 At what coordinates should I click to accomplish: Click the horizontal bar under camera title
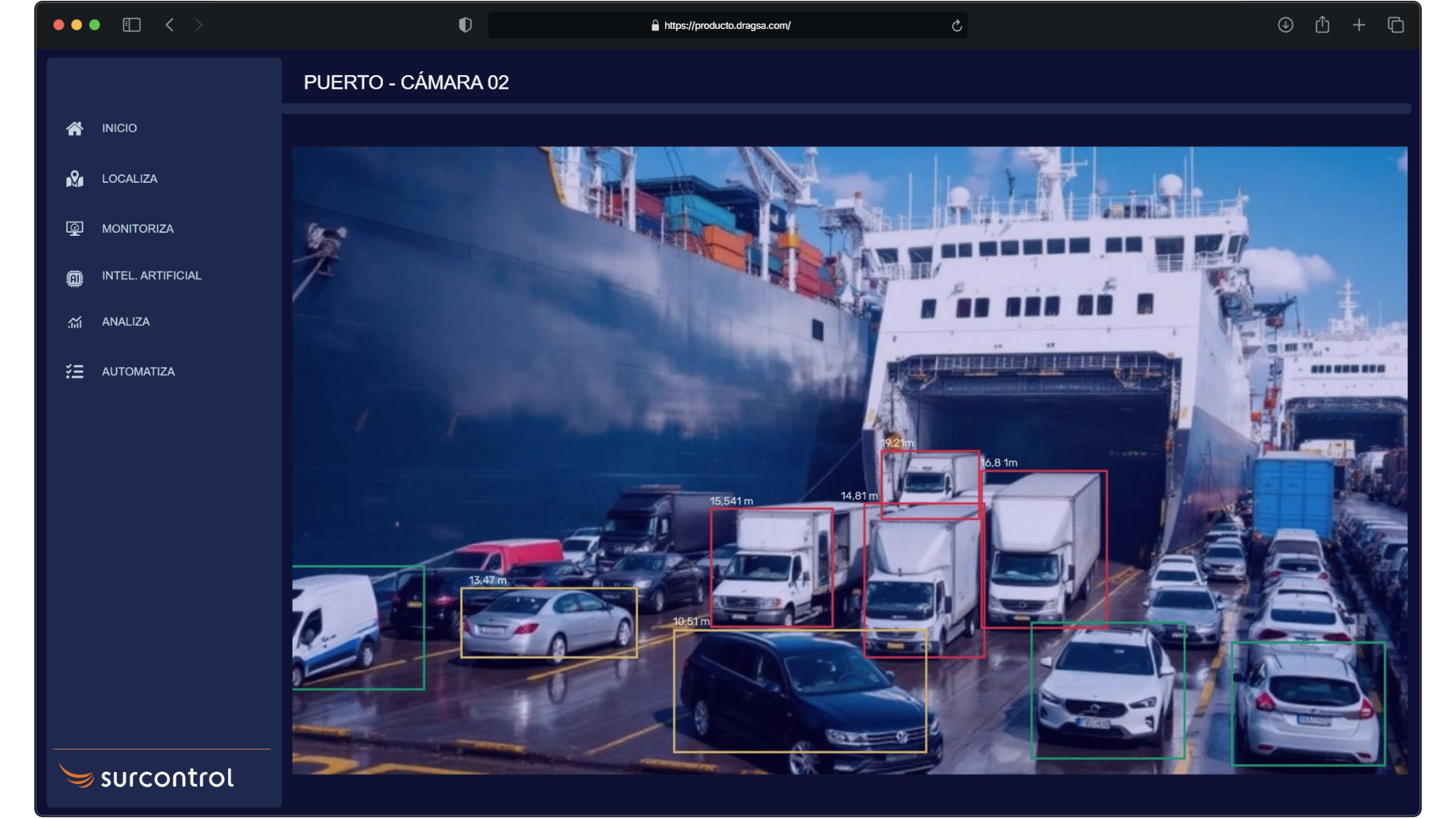(x=846, y=109)
